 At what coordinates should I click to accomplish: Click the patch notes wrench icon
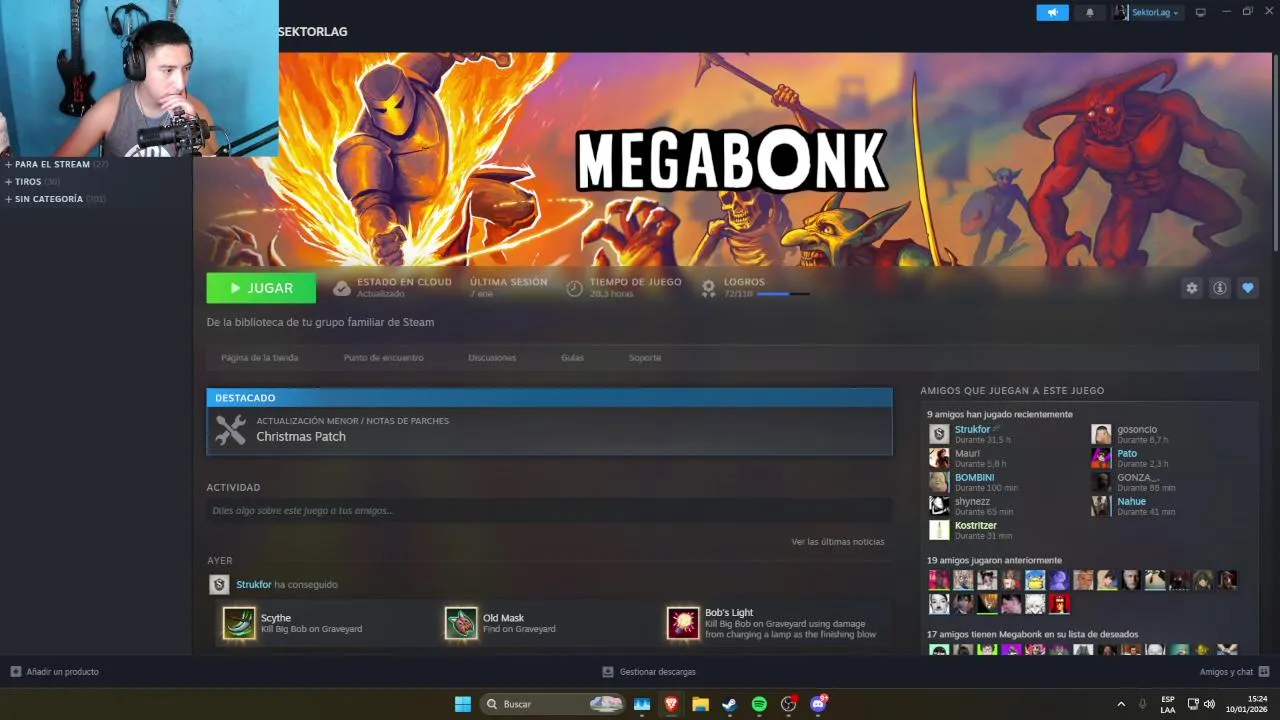(230, 430)
